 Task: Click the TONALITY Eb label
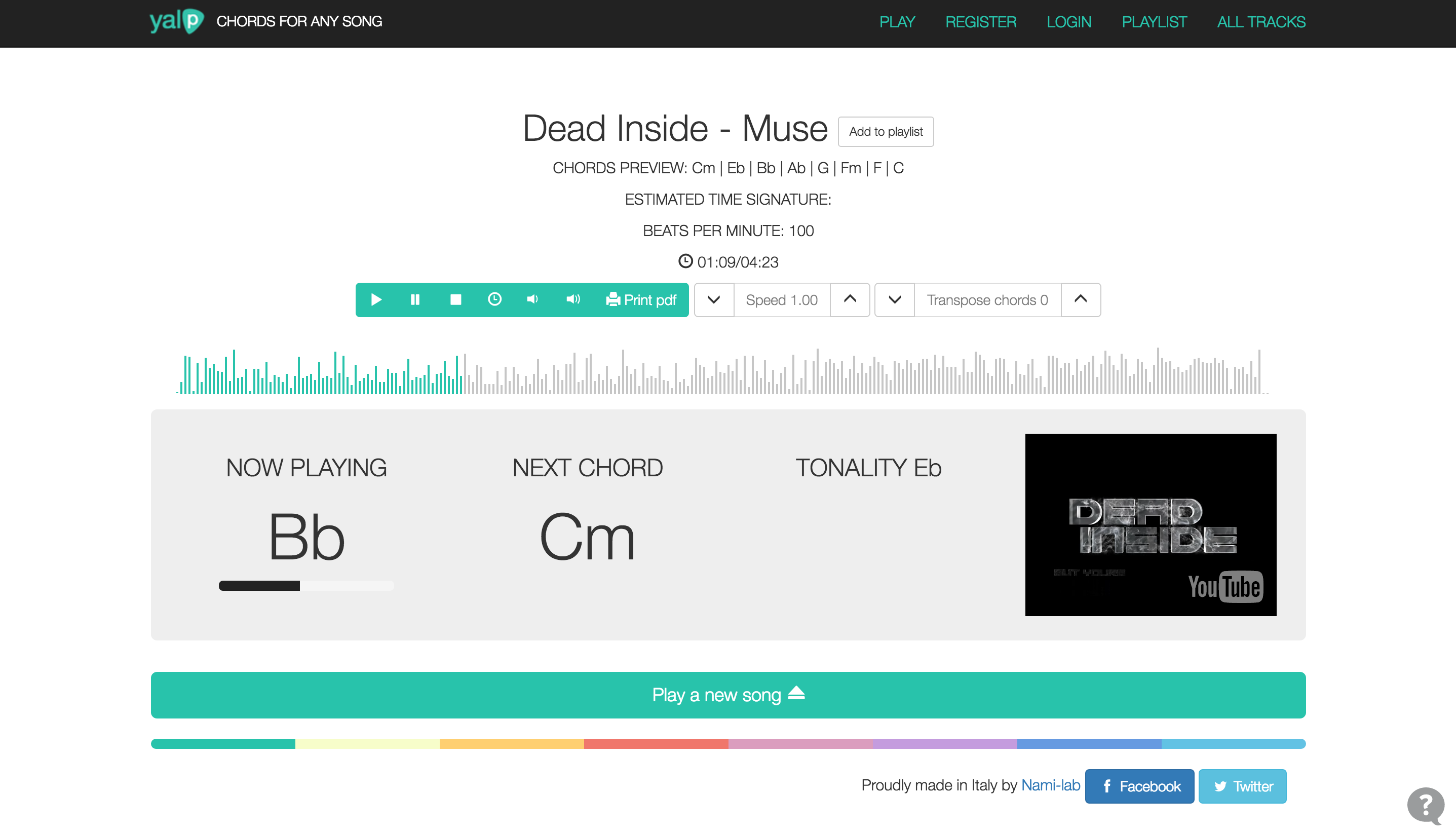pyautogui.click(x=868, y=468)
